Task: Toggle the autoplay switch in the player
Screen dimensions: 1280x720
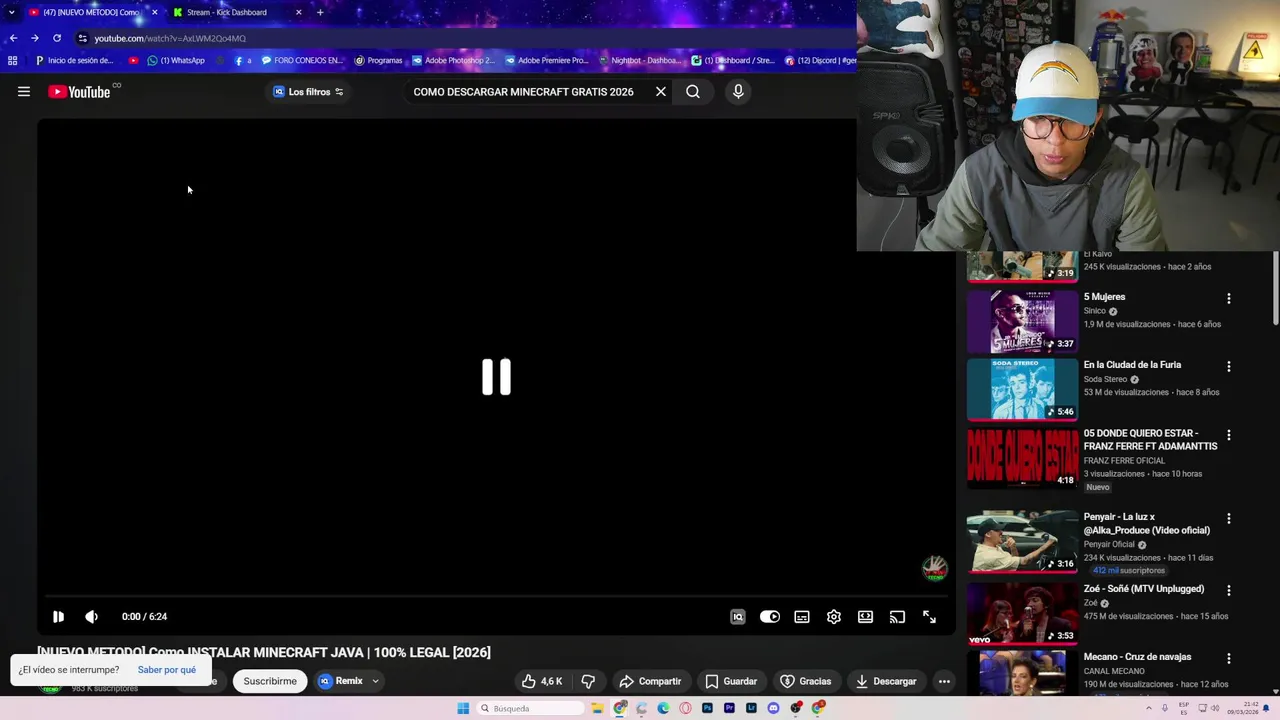Action: (x=769, y=617)
